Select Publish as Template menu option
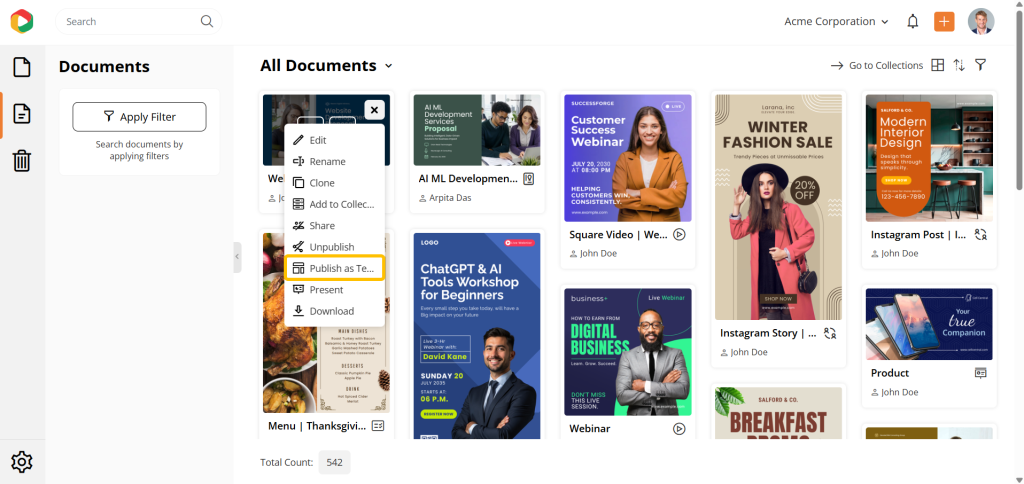 (334, 268)
